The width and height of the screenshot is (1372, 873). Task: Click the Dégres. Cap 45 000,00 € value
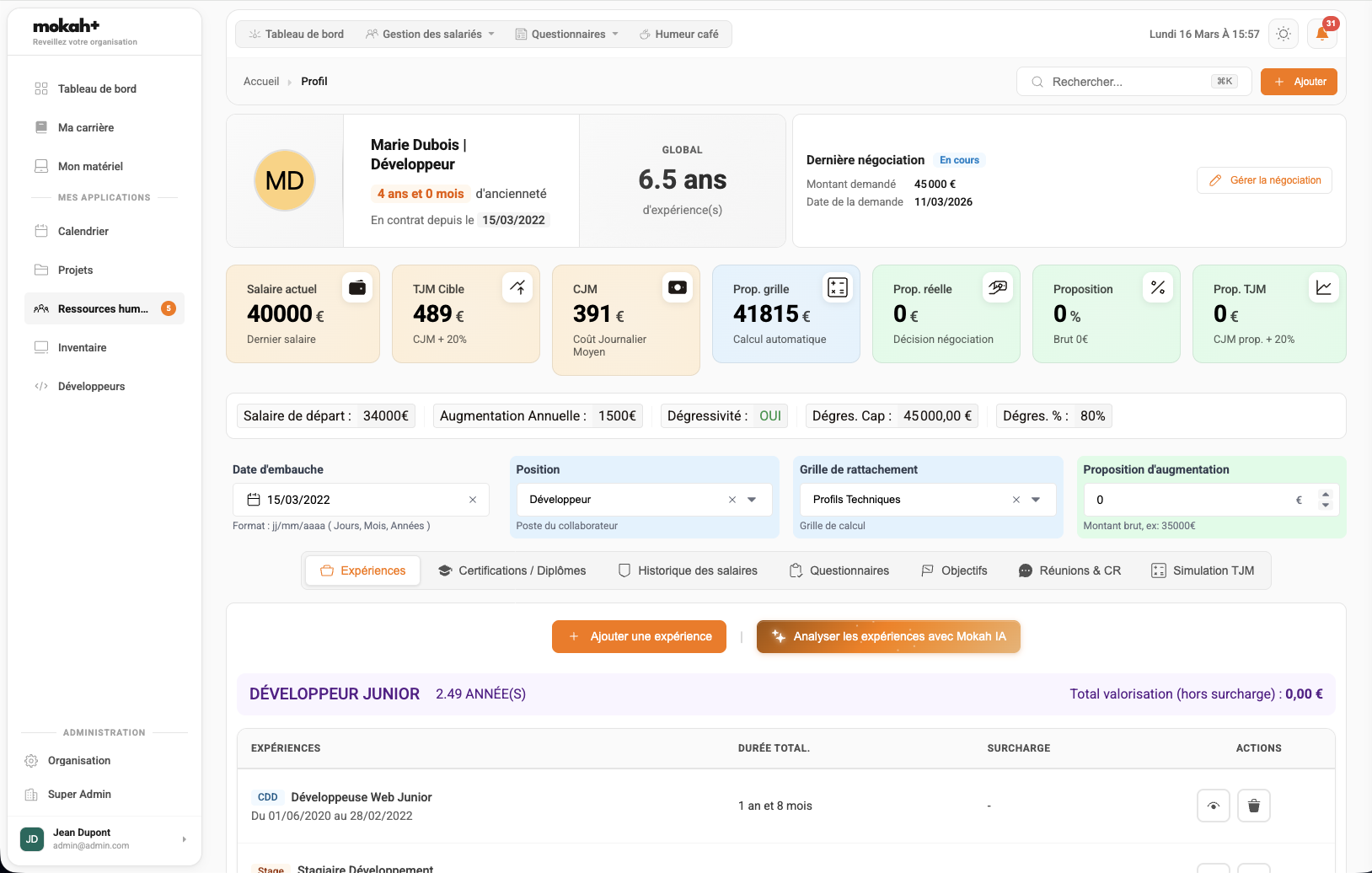tap(937, 415)
